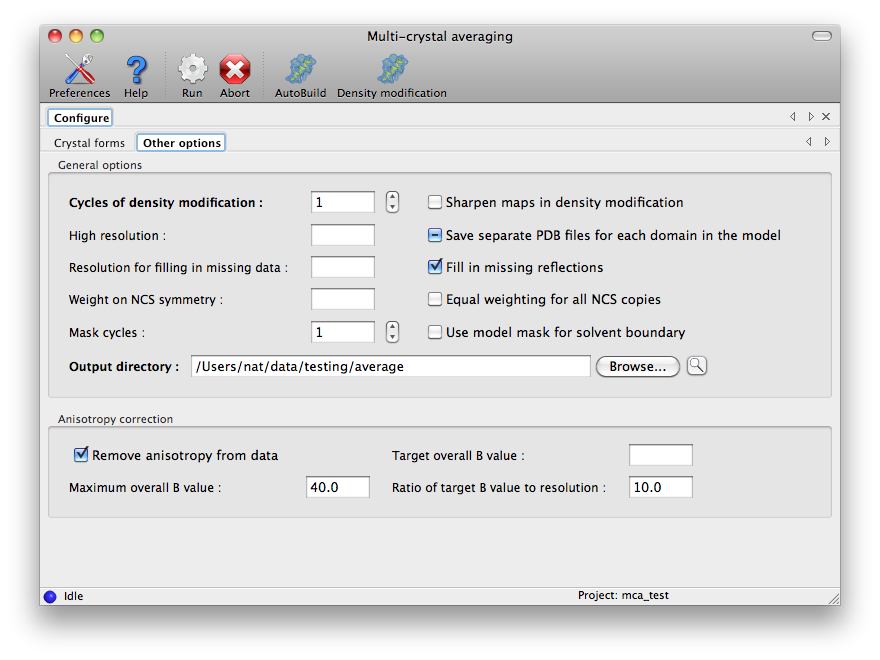The width and height of the screenshot is (880, 660).
Task: Click the magnifier icon beside Browse
Action: (x=696, y=366)
